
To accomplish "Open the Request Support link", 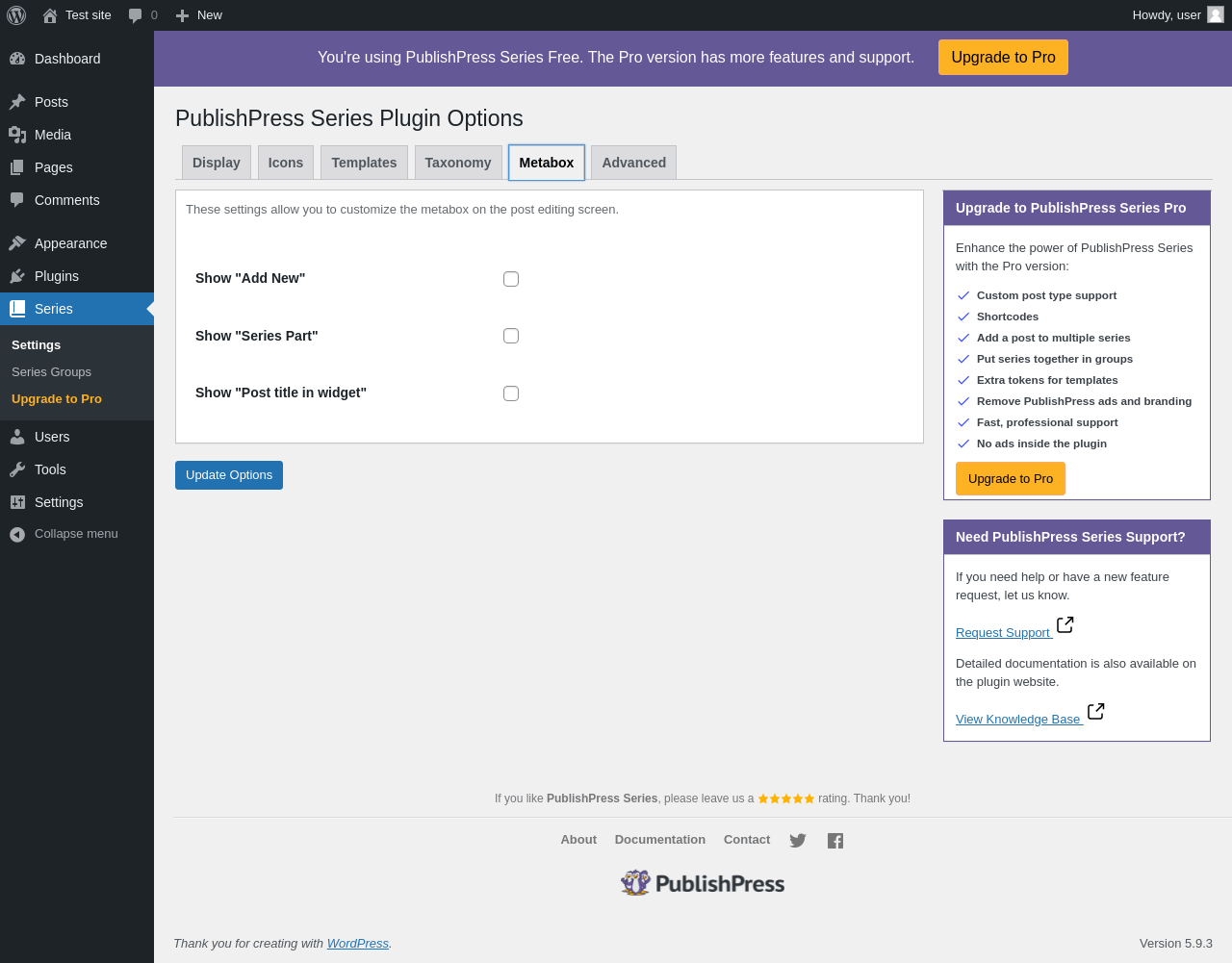I will coord(1003,633).
